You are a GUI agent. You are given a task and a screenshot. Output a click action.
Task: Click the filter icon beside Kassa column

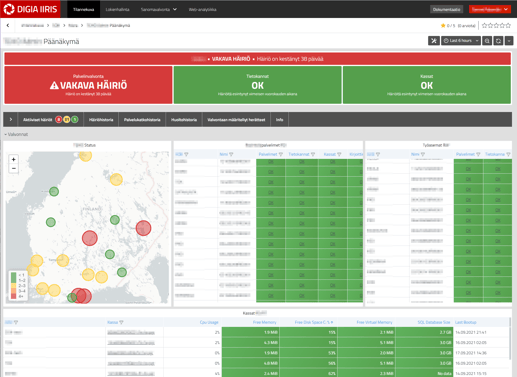coord(121,322)
